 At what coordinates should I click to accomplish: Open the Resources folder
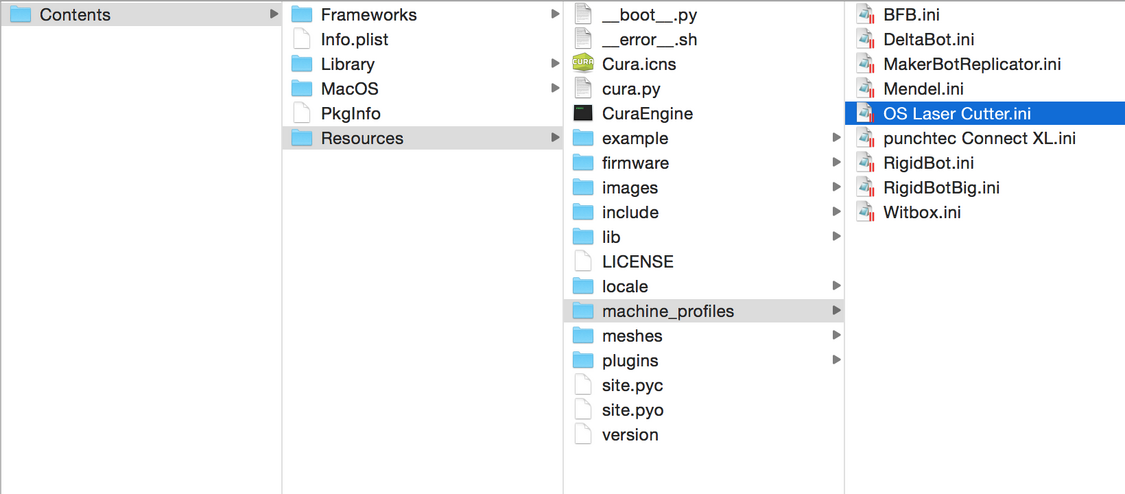(361, 138)
